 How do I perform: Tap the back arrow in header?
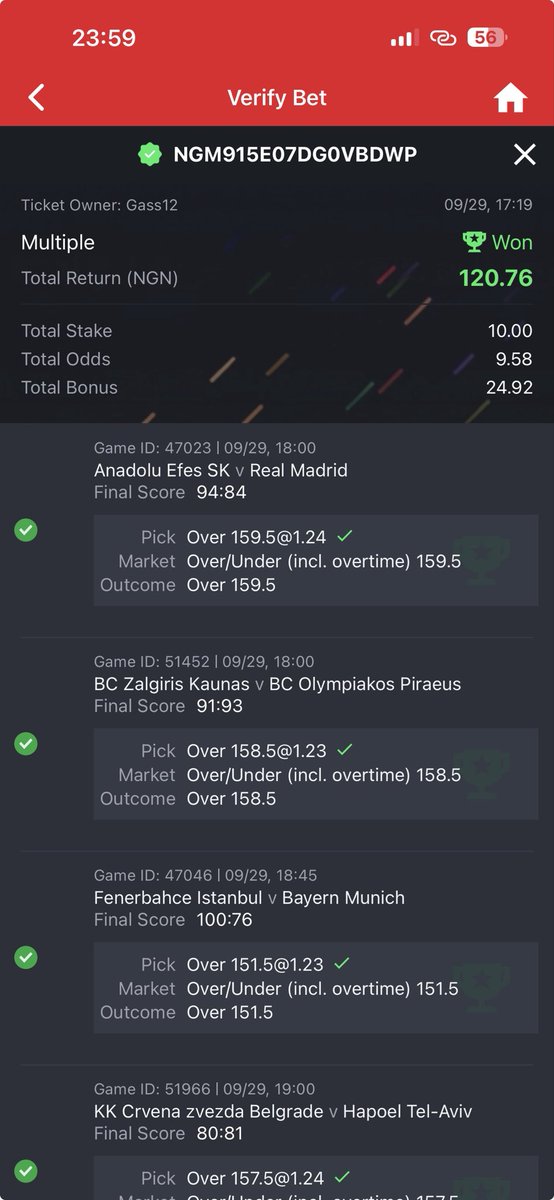[x=37, y=98]
